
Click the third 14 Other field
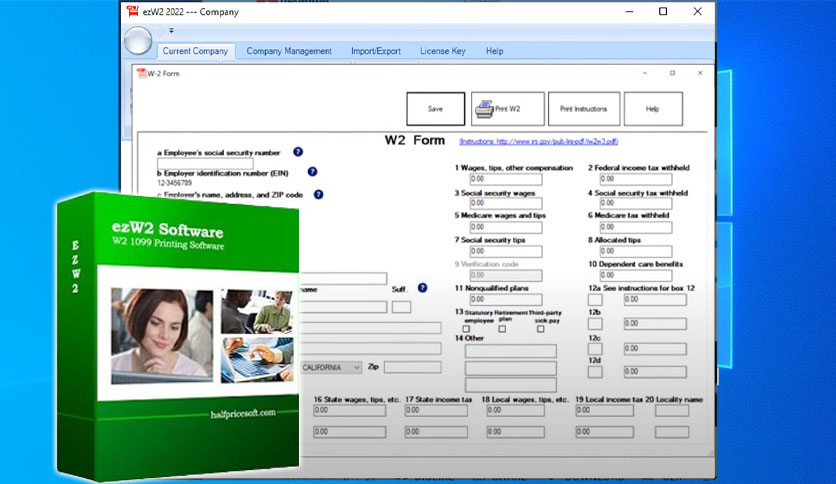[x=511, y=385]
